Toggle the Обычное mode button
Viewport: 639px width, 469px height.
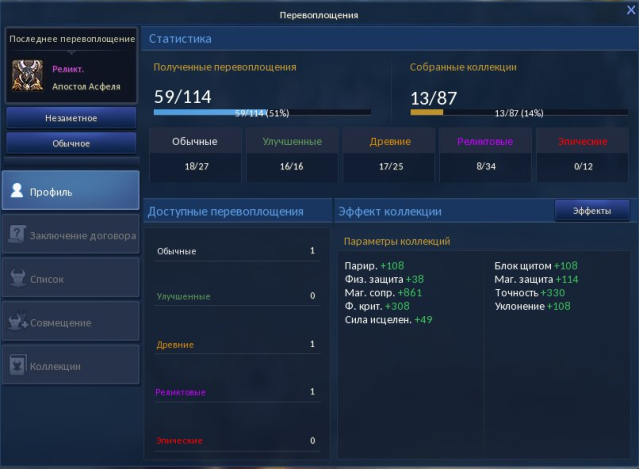point(71,143)
